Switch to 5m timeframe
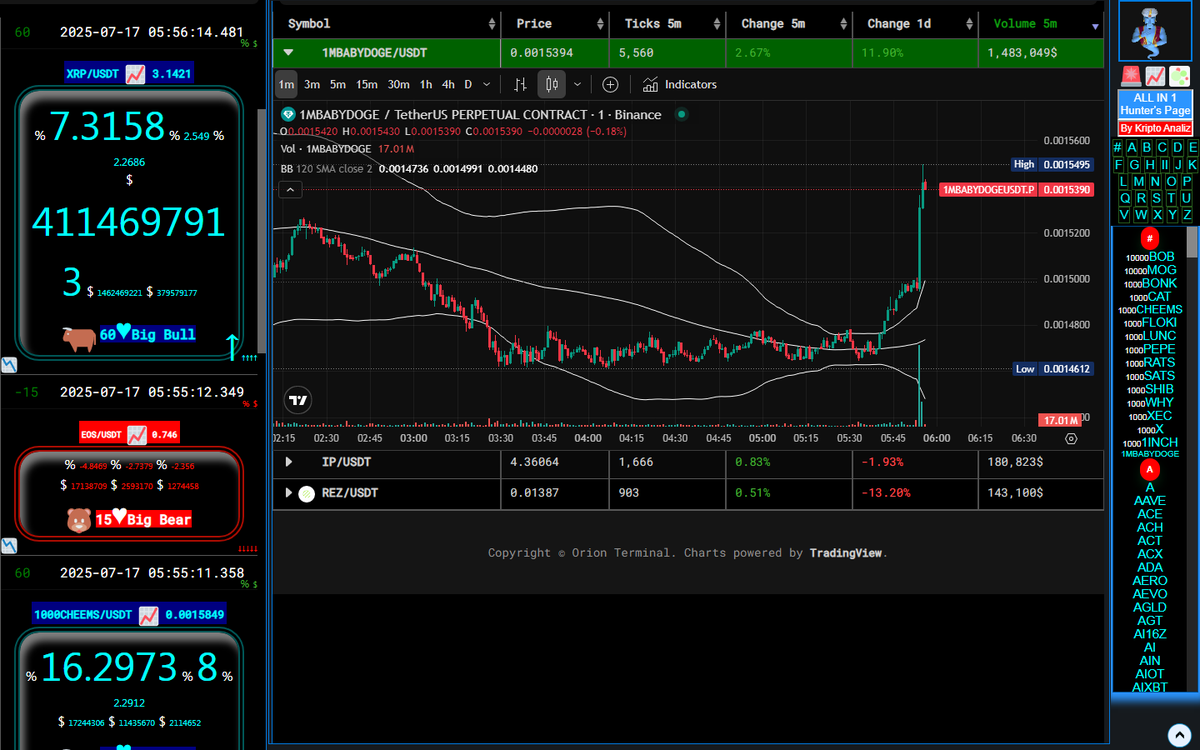Screen dimensions: 1200x750 click(338, 85)
